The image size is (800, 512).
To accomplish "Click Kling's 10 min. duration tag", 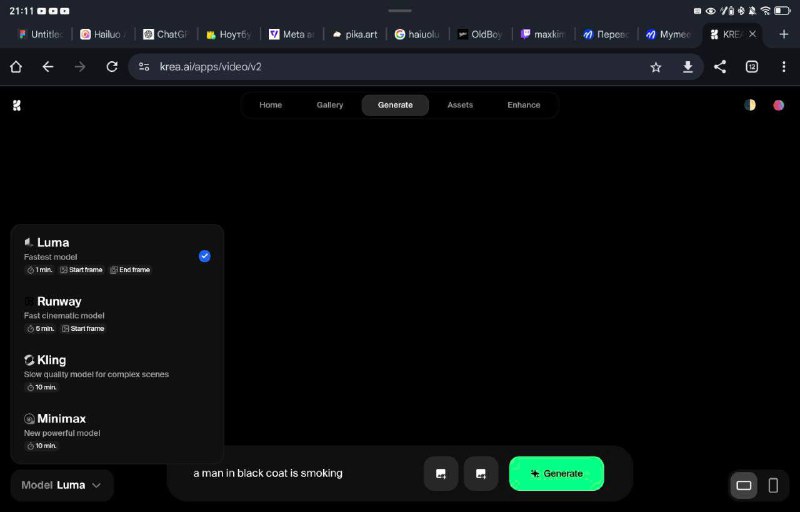I will click(41, 388).
